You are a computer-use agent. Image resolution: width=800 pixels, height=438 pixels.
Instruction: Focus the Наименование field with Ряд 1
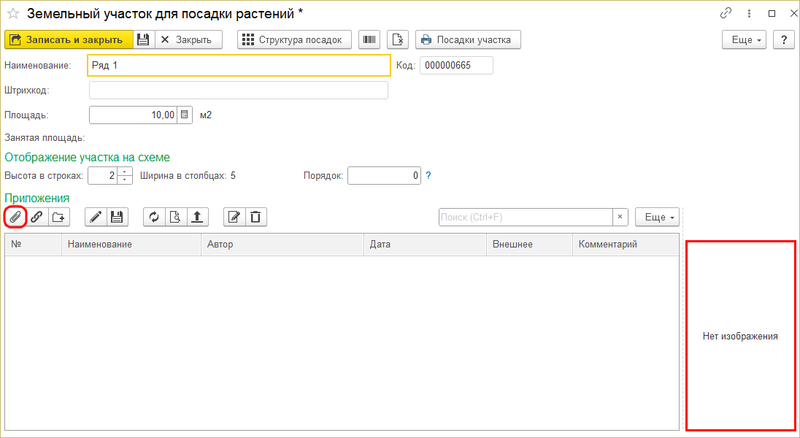click(x=239, y=65)
